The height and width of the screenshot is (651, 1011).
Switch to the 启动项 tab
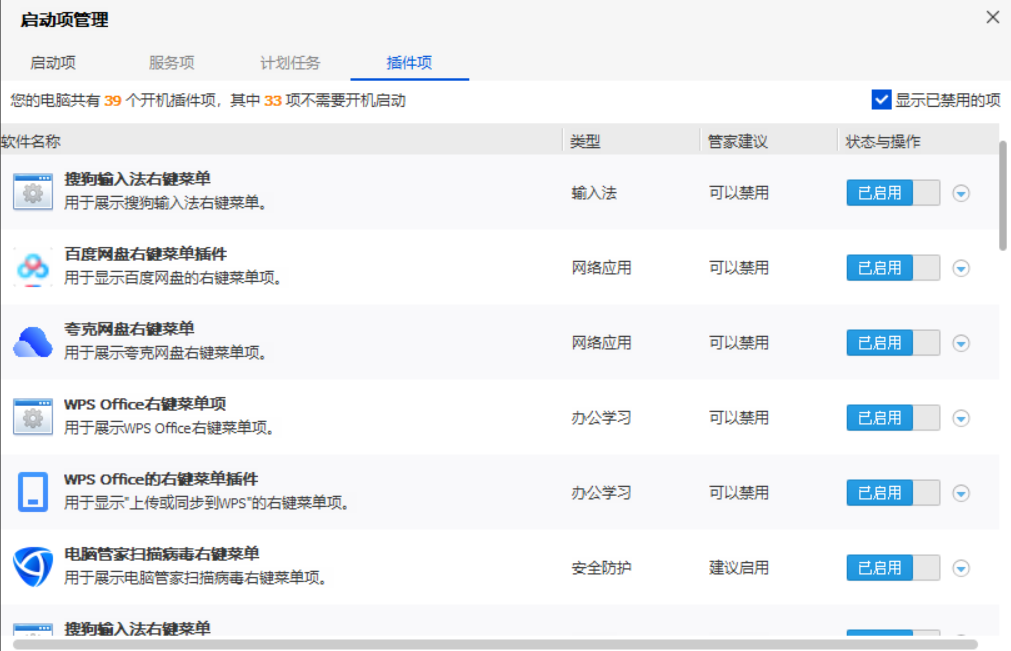click(x=53, y=63)
